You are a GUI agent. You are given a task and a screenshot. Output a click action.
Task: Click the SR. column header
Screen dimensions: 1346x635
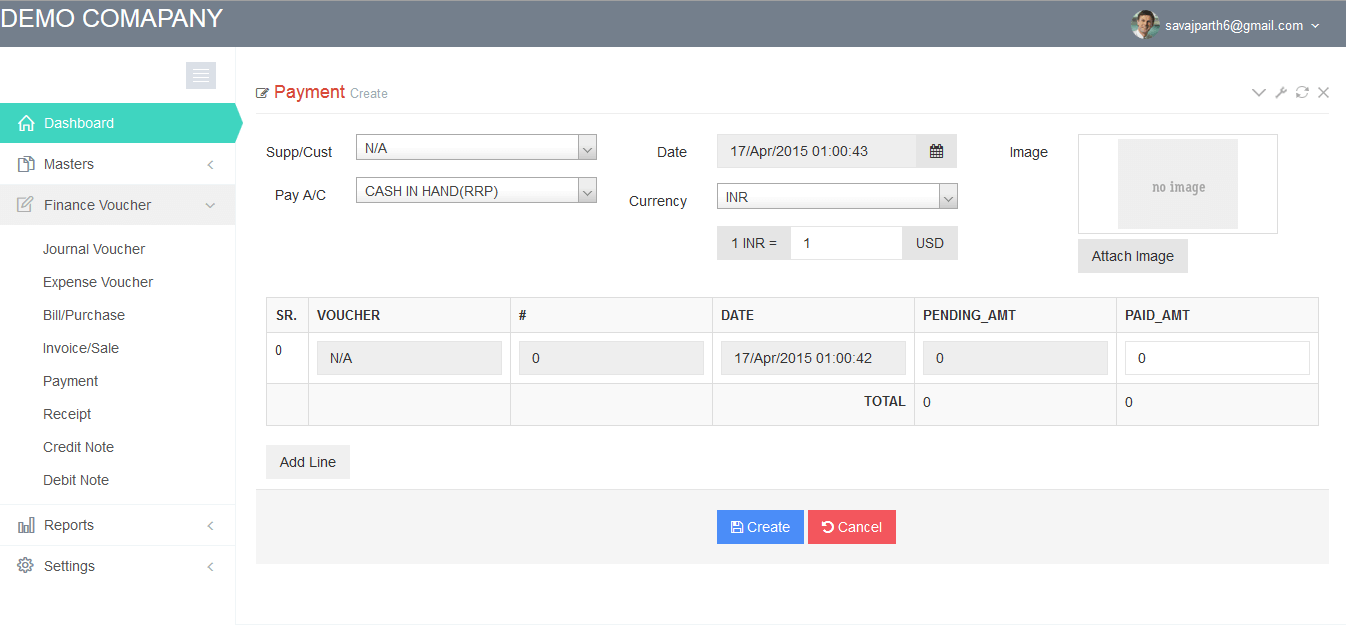[x=286, y=315]
